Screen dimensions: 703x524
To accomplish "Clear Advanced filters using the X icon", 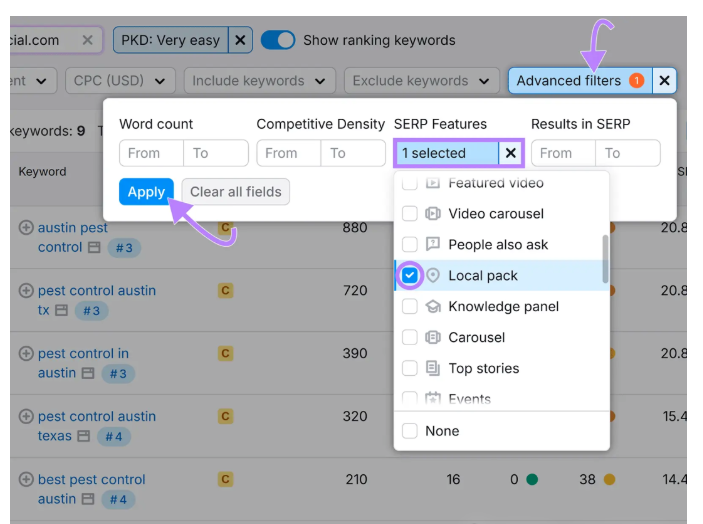I will click(x=664, y=81).
